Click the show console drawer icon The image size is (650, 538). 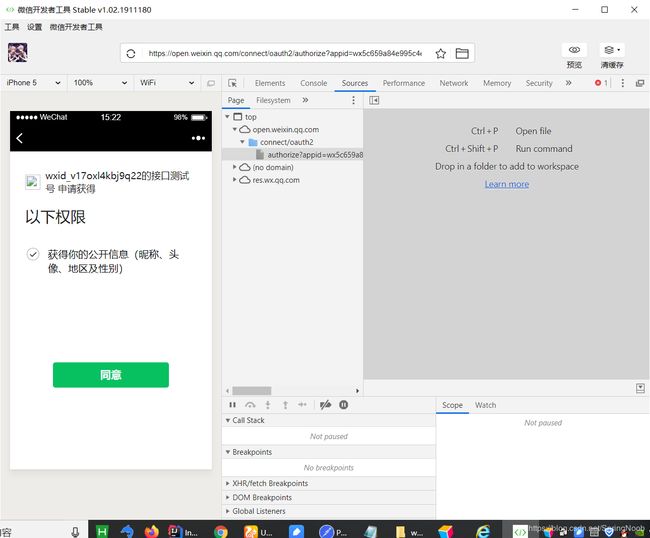[x=640, y=388]
